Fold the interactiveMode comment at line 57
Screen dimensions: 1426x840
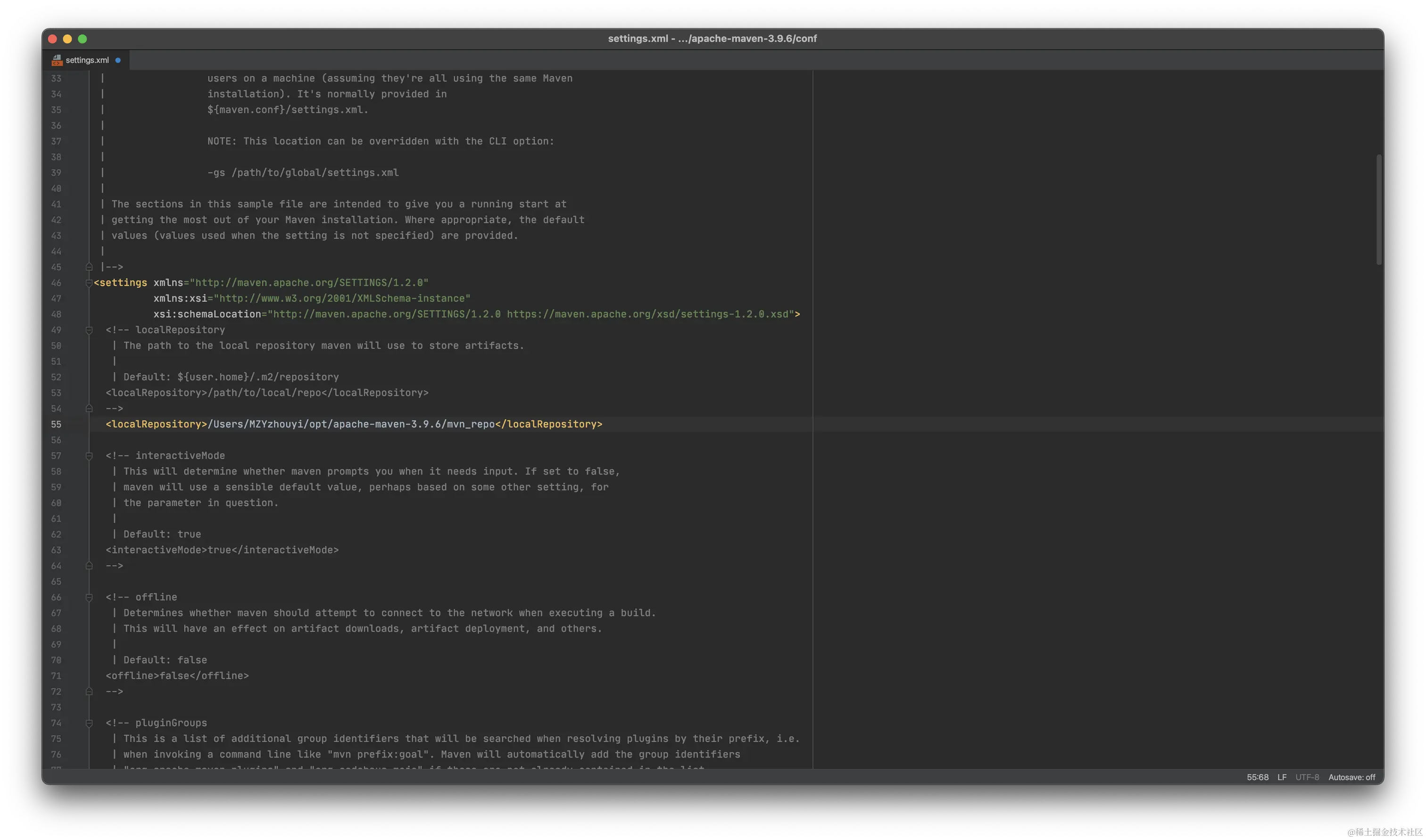89,456
